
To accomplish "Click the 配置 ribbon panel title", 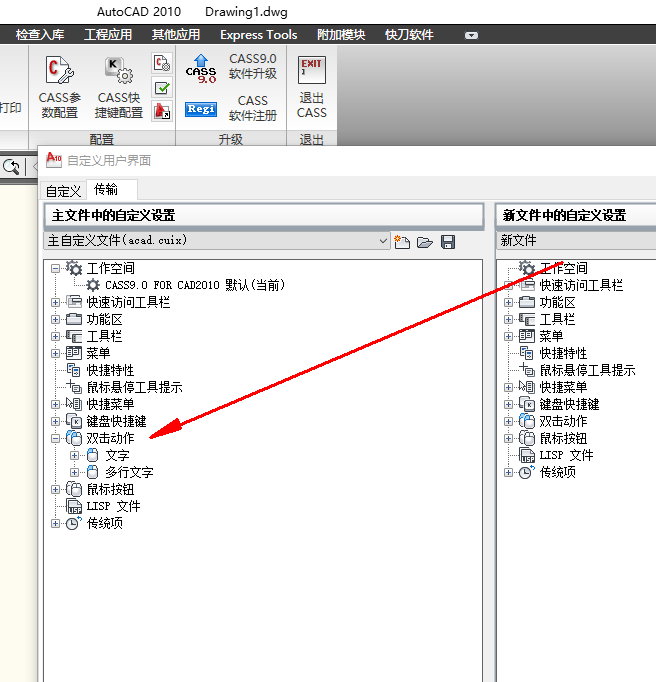I will tap(102, 139).
